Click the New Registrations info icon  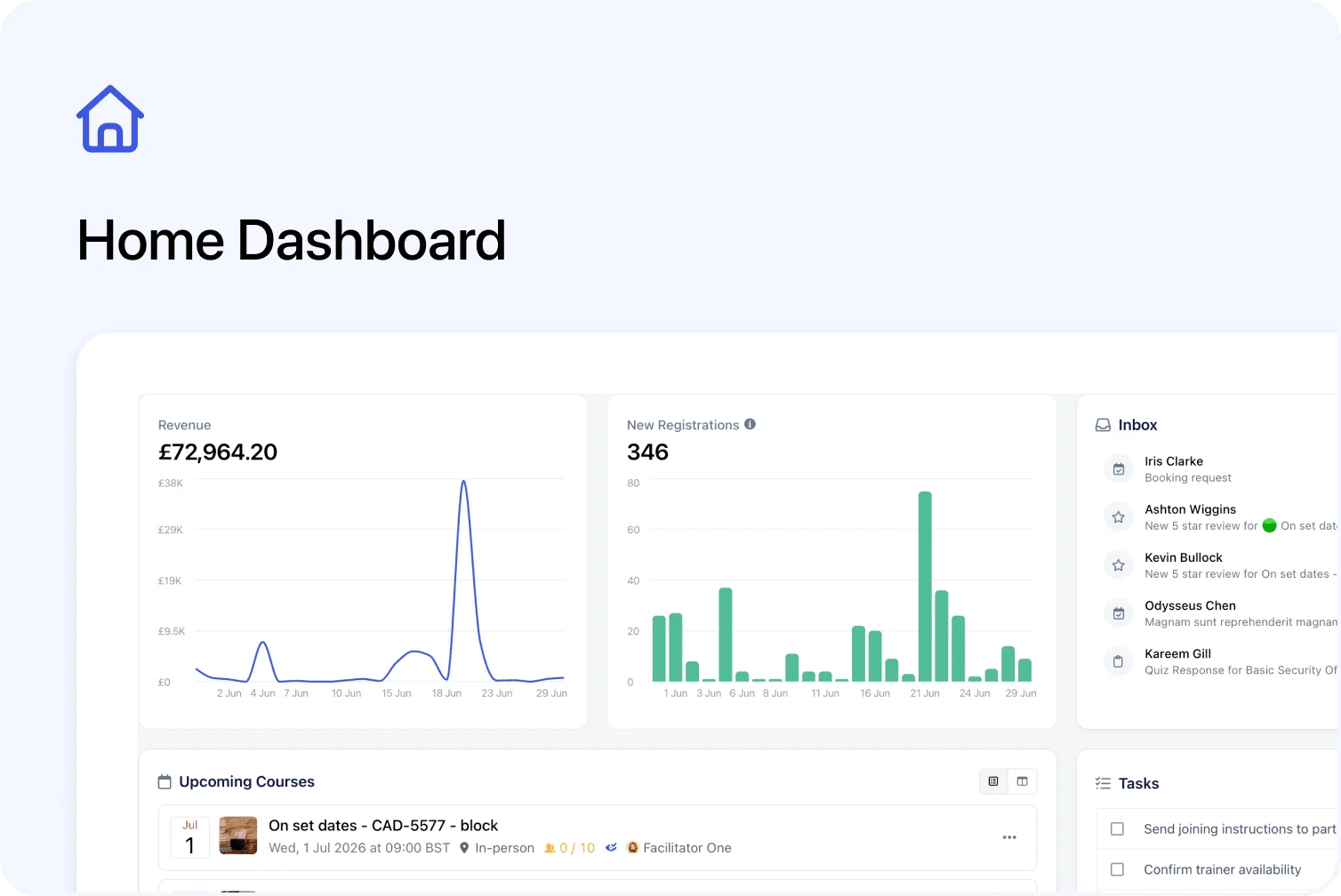pos(750,424)
